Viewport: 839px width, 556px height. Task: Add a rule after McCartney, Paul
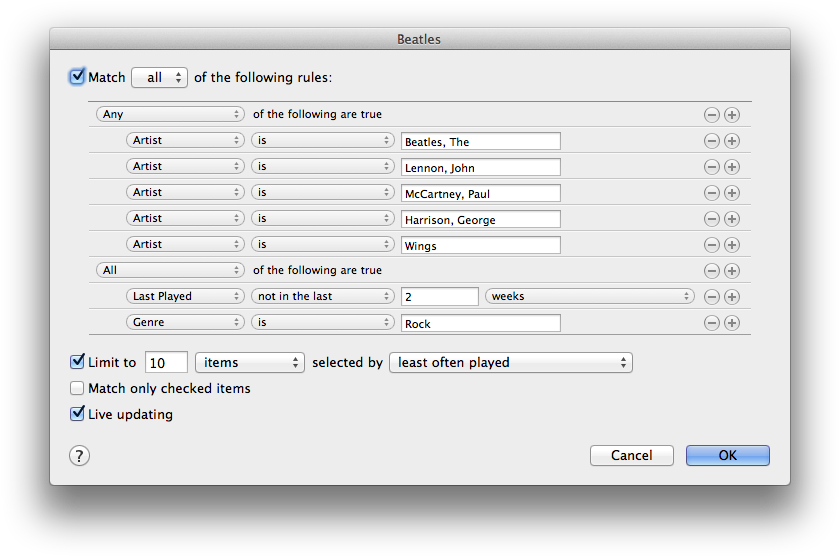[x=732, y=193]
